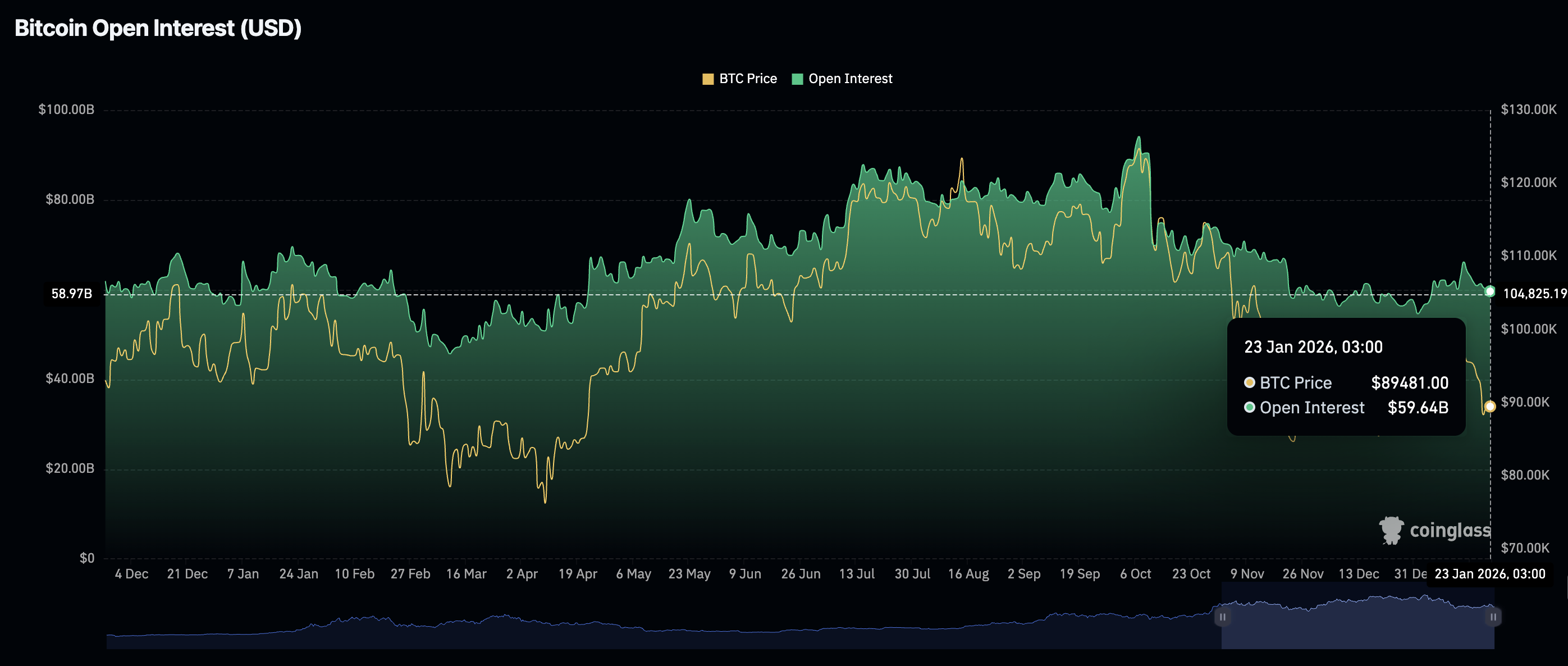This screenshot has width=1568, height=666.
Task: Click the 23 Jan 2026, 03:00 x-axis label
Action: tap(1489, 574)
